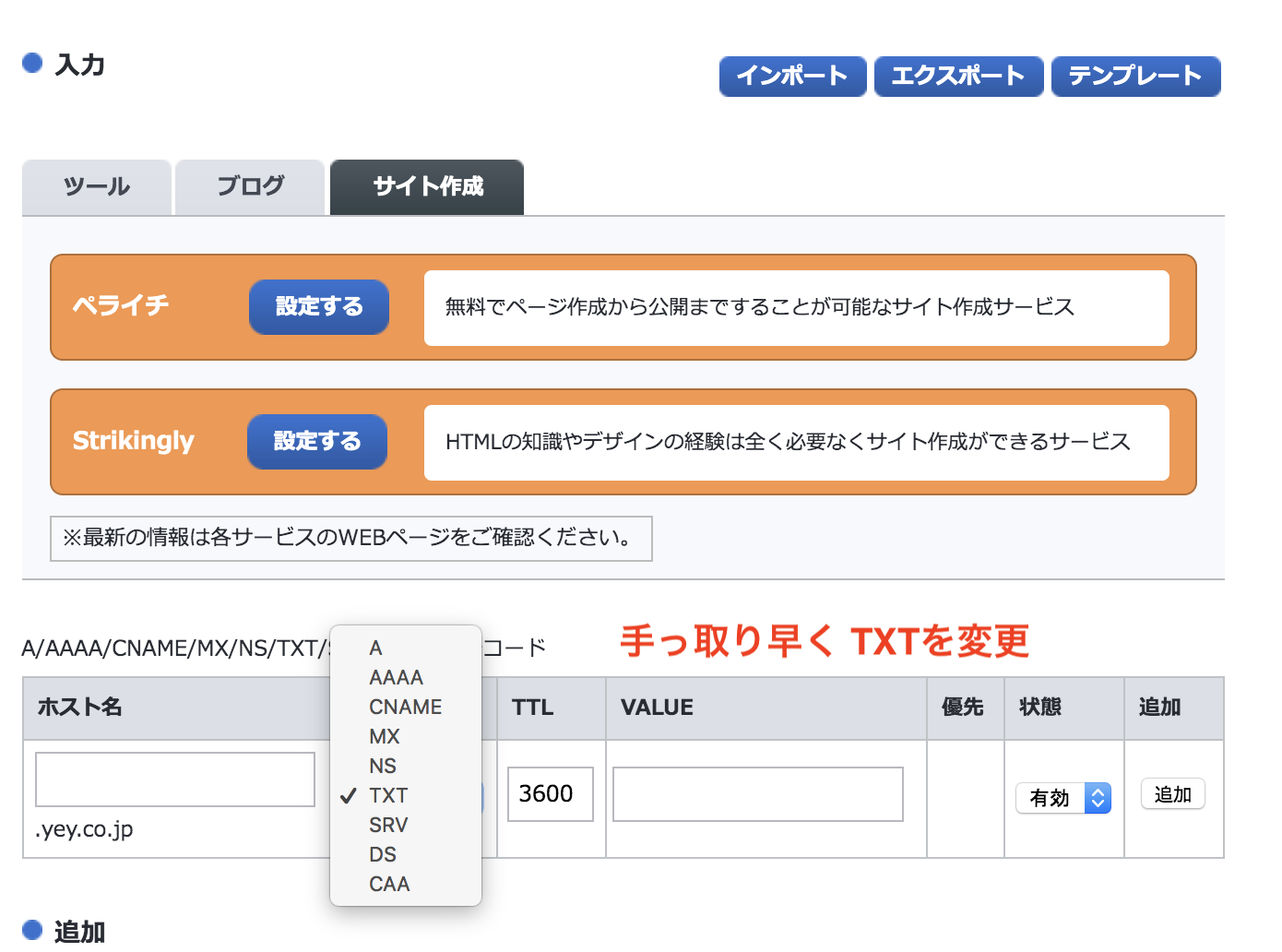Switch to the ブログ tab
The image size is (1282, 952).
(x=250, y=187)
